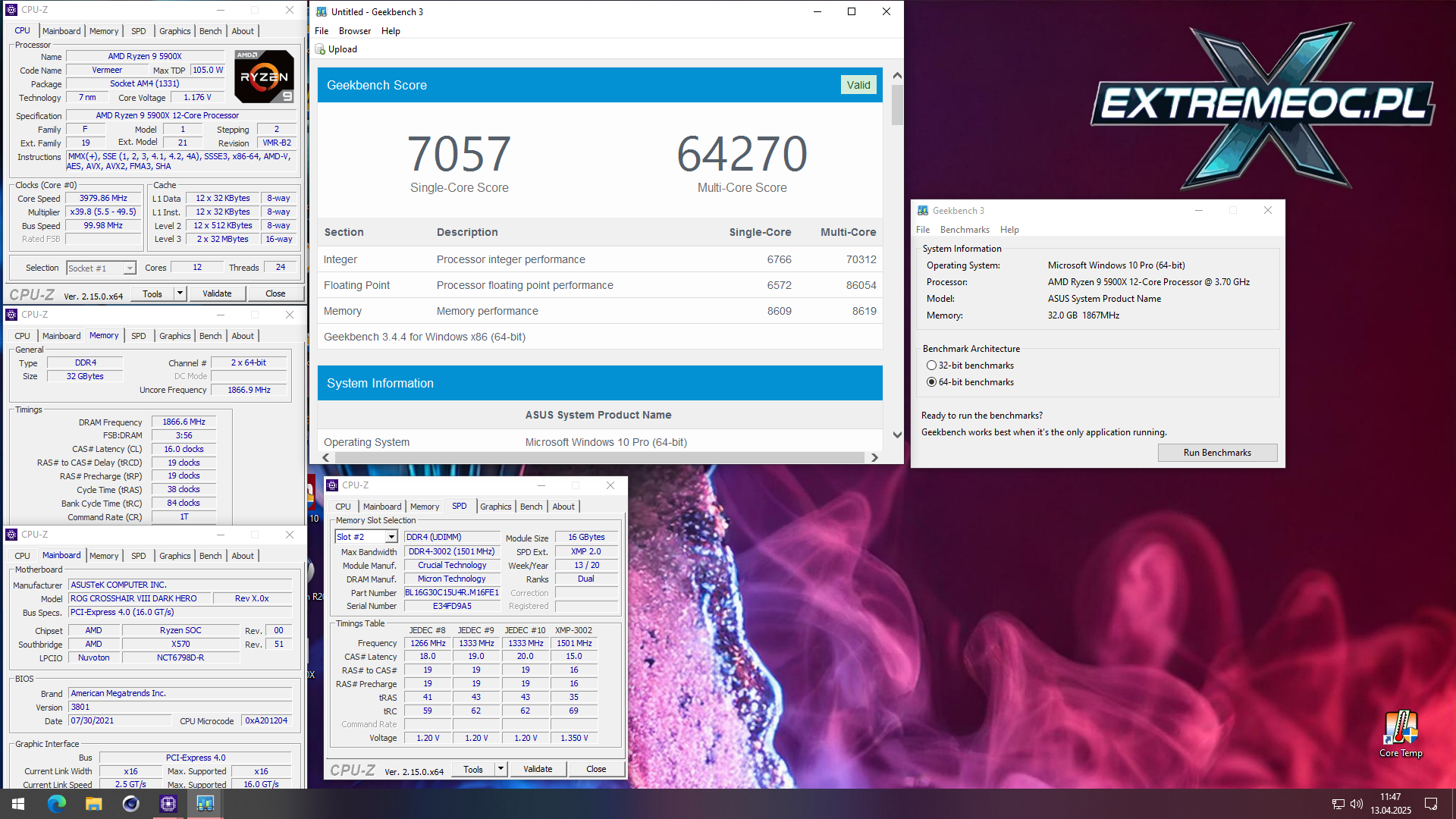The width and height of the screenshot is (1456, 819).
Task: Click the volume icon in system tray
Action: pyautogui.click(x=1357, y=804)
